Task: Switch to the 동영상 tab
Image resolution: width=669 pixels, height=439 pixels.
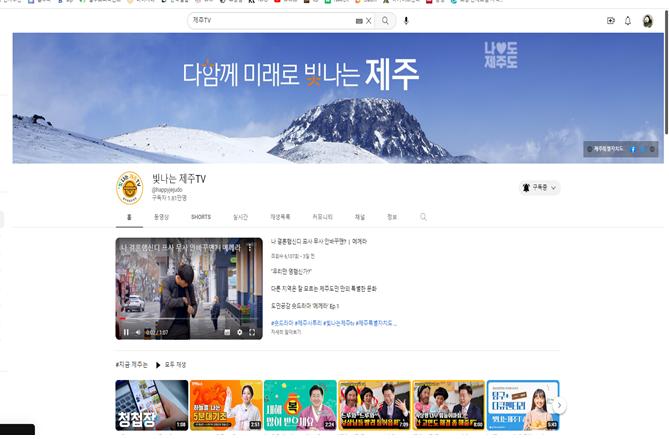Action: point(161,217)
